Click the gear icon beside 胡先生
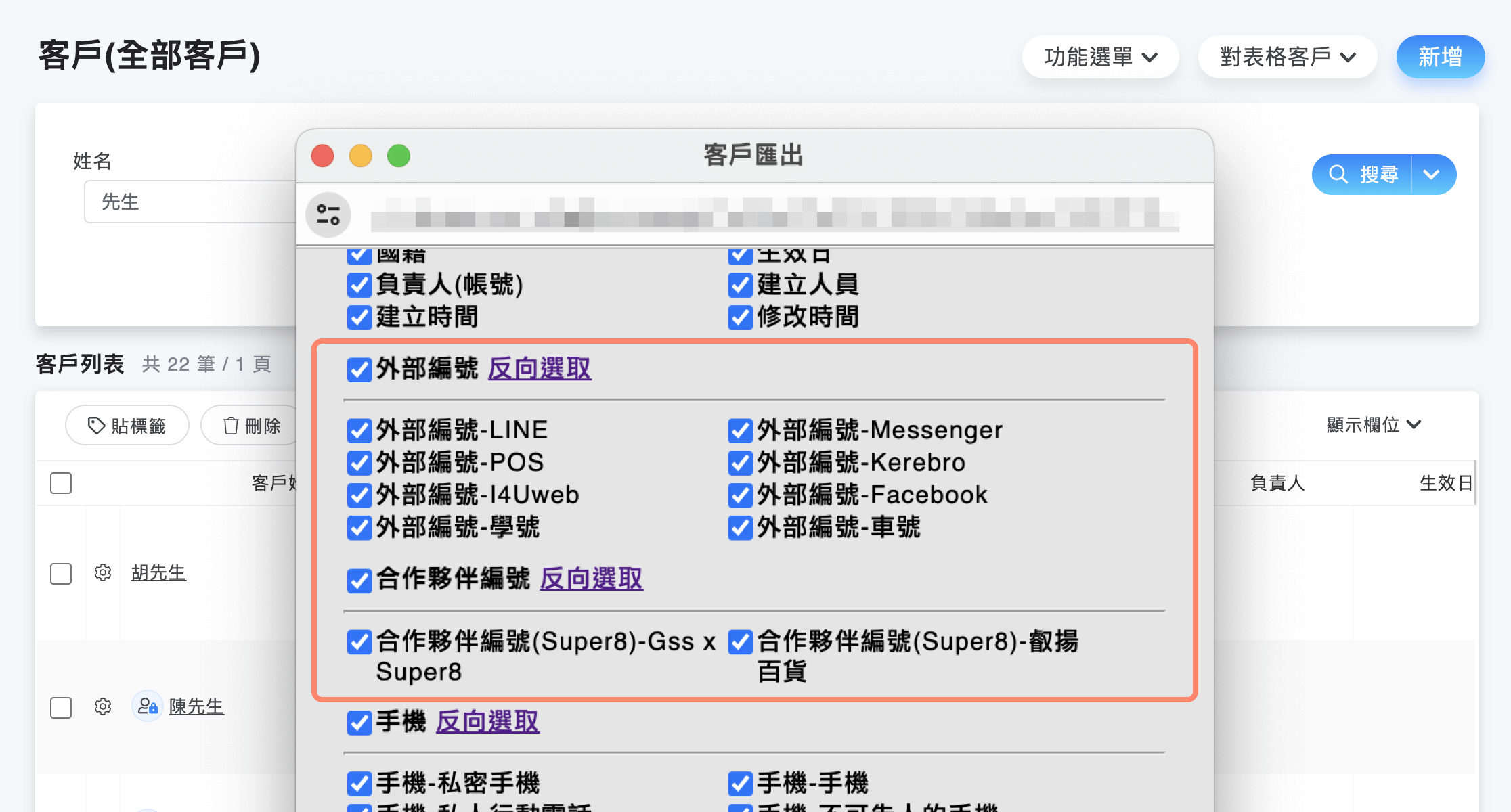Viewport: 1511px width, 812px height. point(103,572)
